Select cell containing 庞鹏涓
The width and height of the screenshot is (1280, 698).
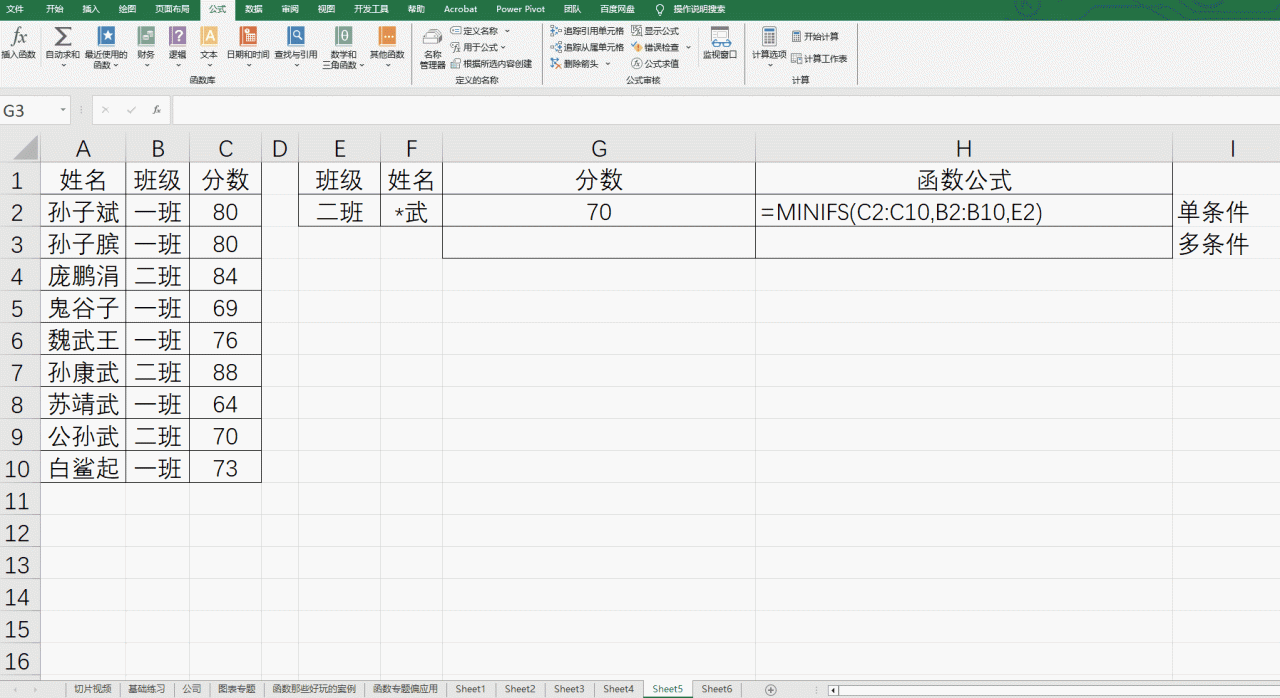coord(83,276)
